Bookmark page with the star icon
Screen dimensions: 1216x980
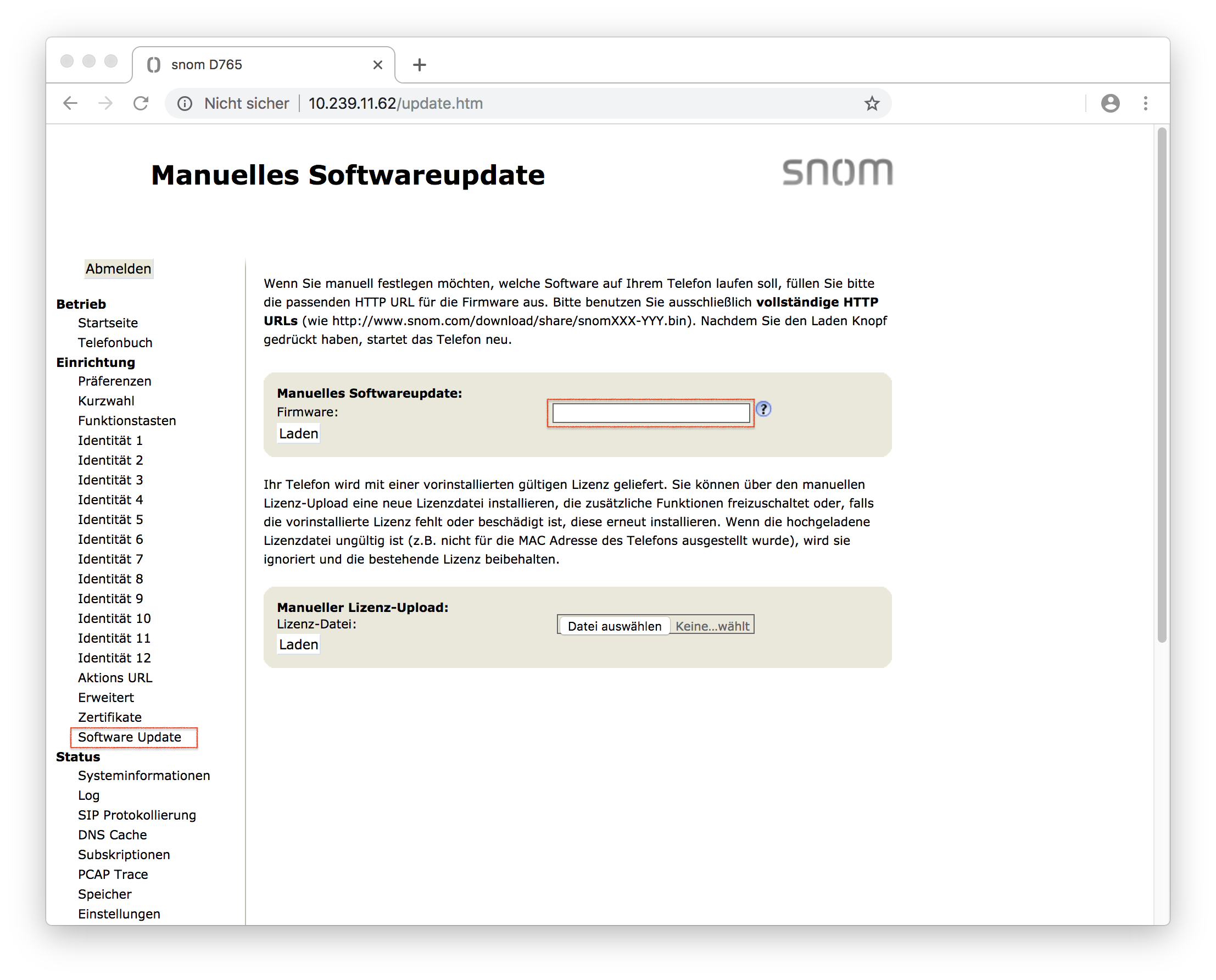point(871,103)
